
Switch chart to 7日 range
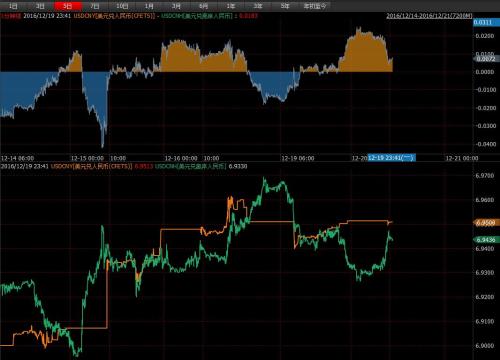(95, 6)
